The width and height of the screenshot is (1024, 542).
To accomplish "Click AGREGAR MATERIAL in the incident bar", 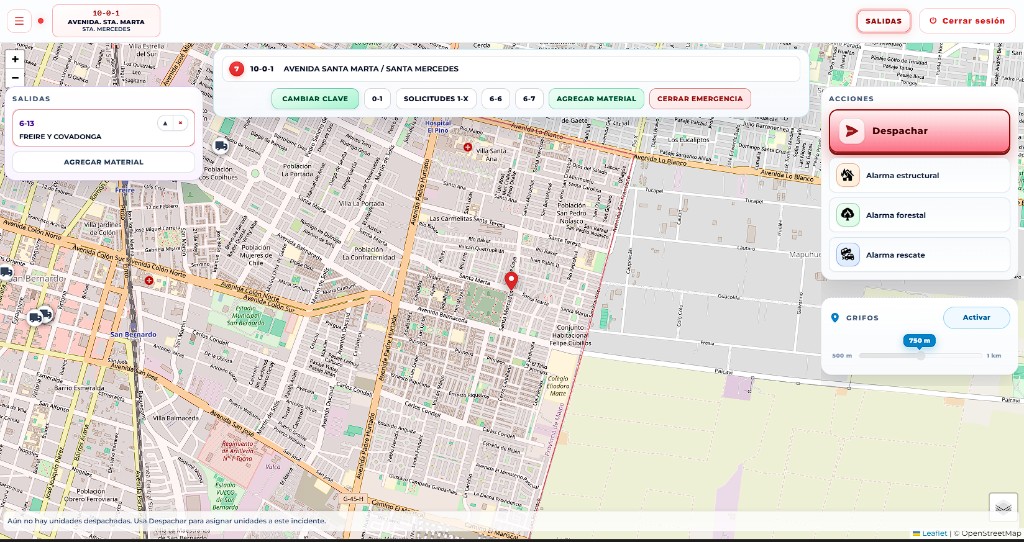I will (596, 99).
